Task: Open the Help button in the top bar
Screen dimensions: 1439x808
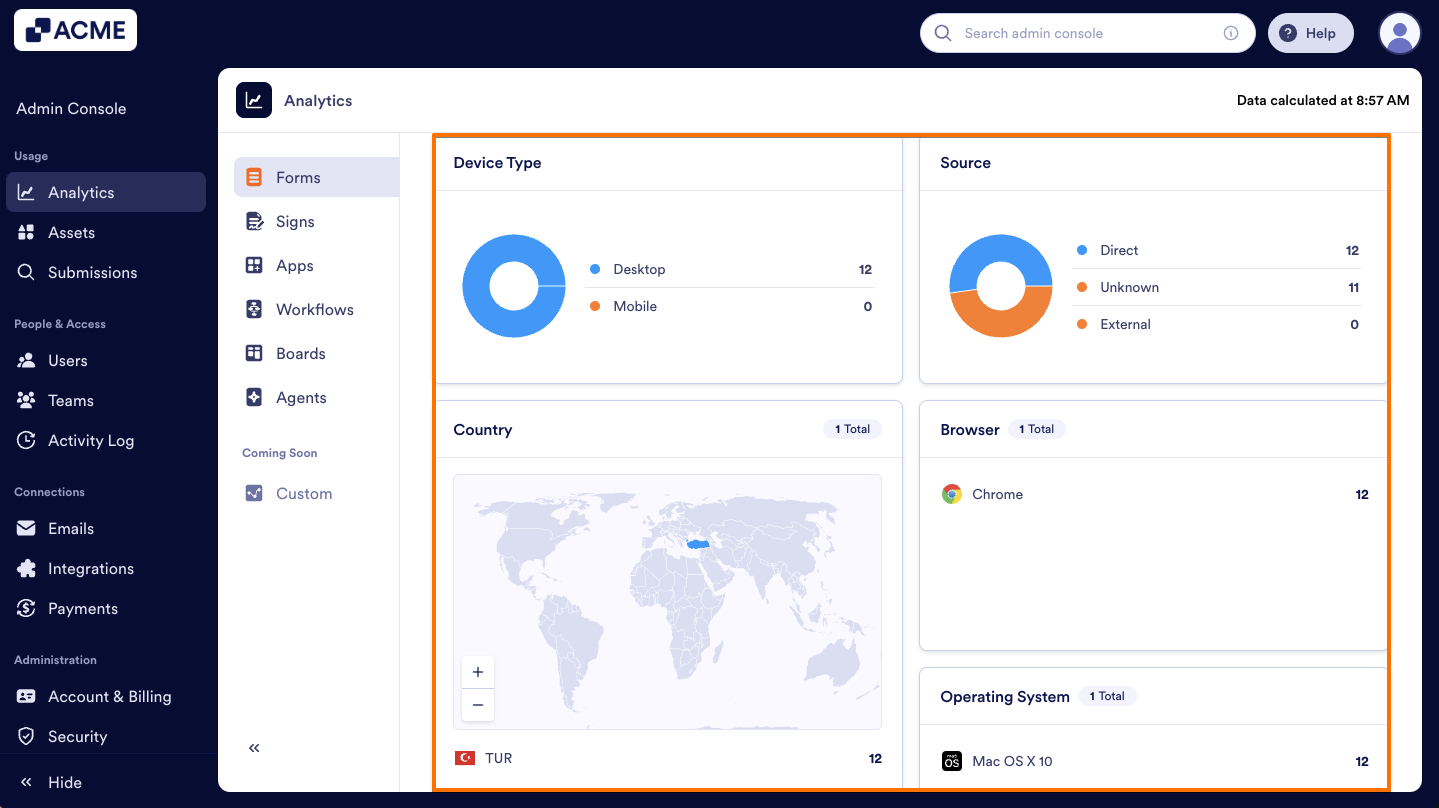Action: tap(1310, 32)
